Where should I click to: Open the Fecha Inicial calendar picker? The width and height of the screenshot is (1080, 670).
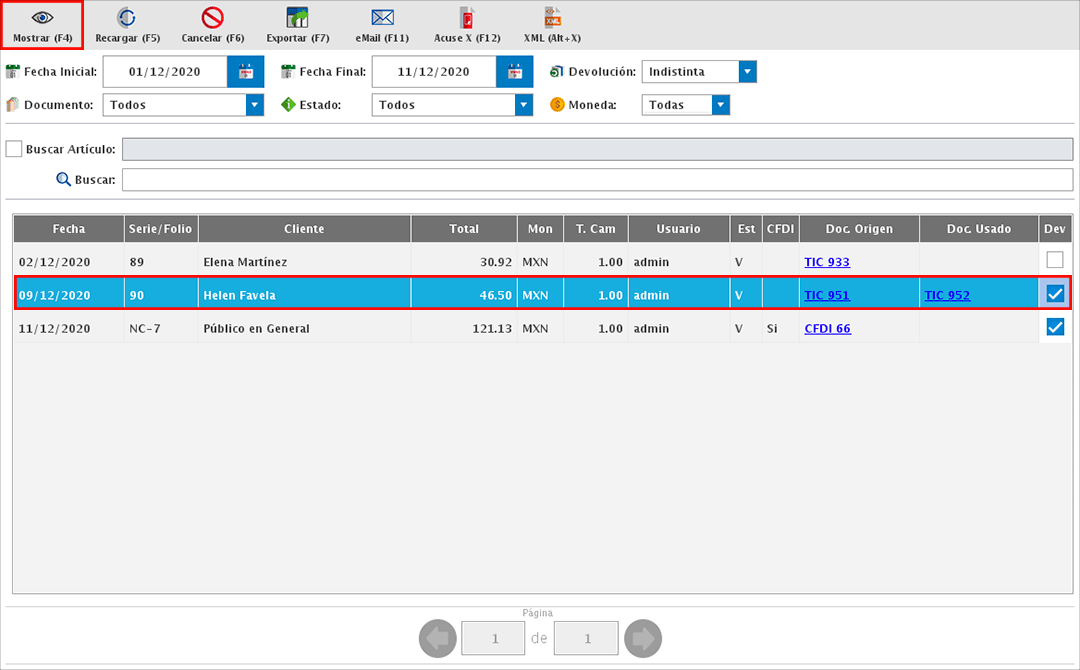click(x=245, y=72)
